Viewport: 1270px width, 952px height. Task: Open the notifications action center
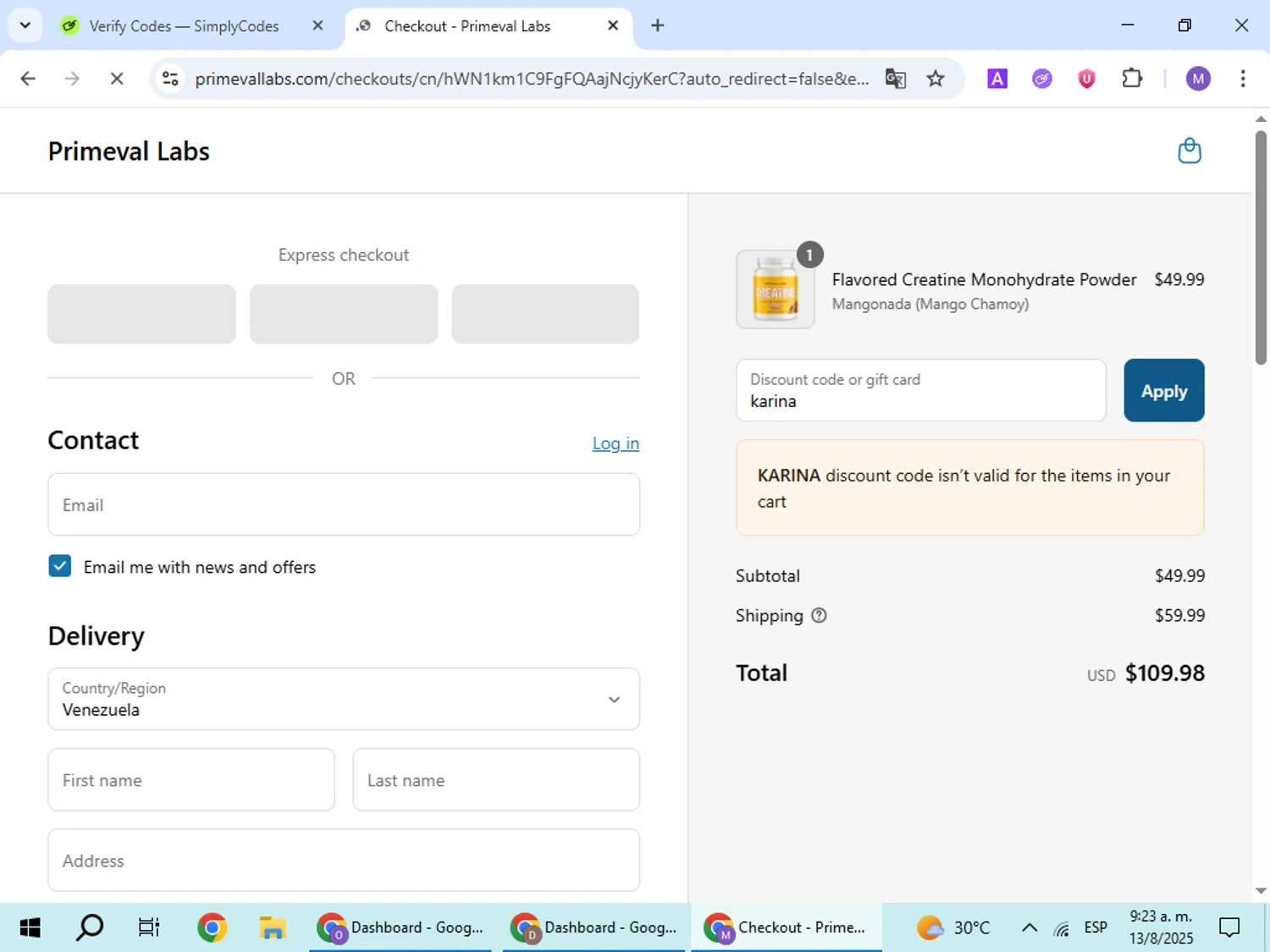point(1229,927)
